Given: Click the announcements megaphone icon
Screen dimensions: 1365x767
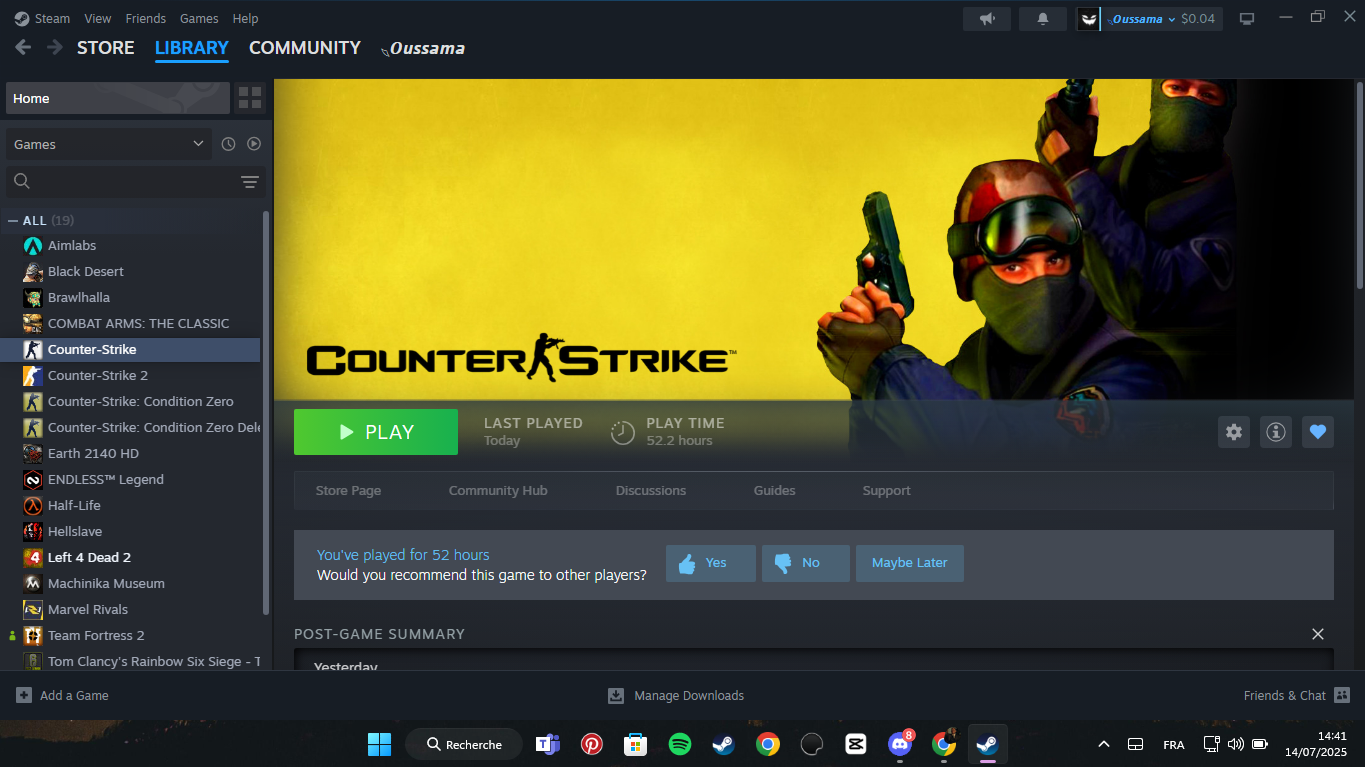Looking at the screenshot, I should click(987, 19).
